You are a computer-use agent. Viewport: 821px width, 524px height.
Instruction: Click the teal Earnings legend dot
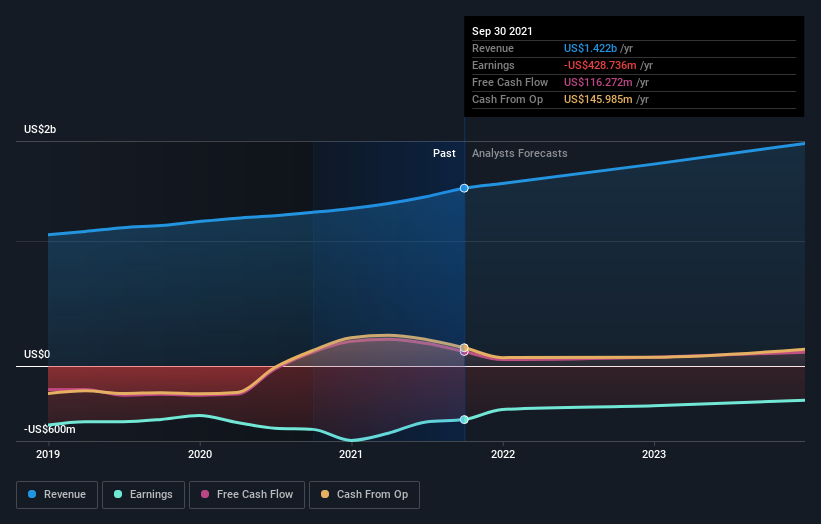(x=118, y=494)
